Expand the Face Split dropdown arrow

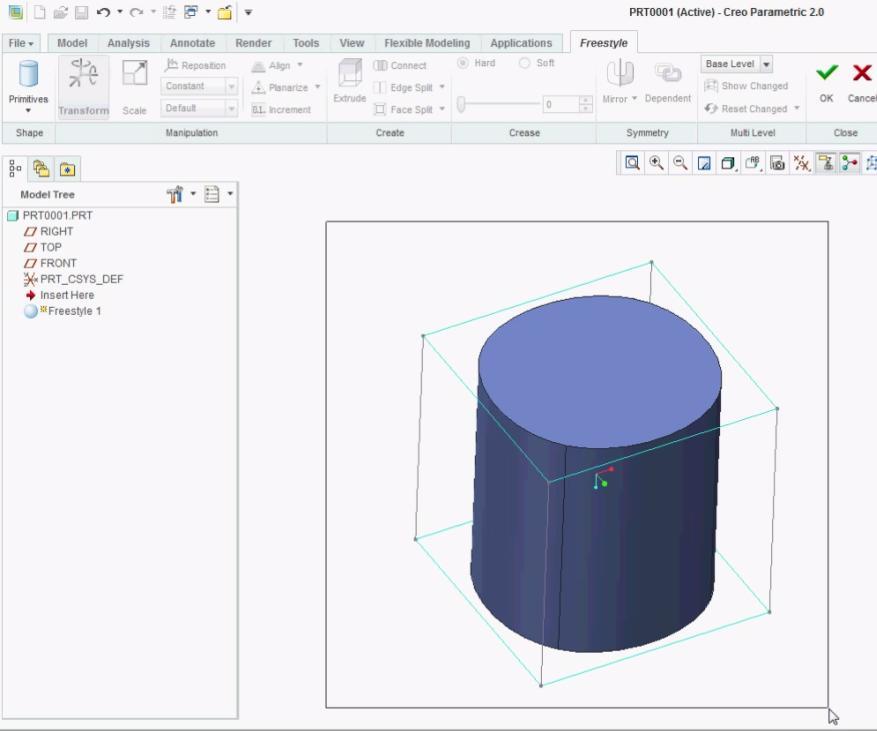tap(442, 109)
